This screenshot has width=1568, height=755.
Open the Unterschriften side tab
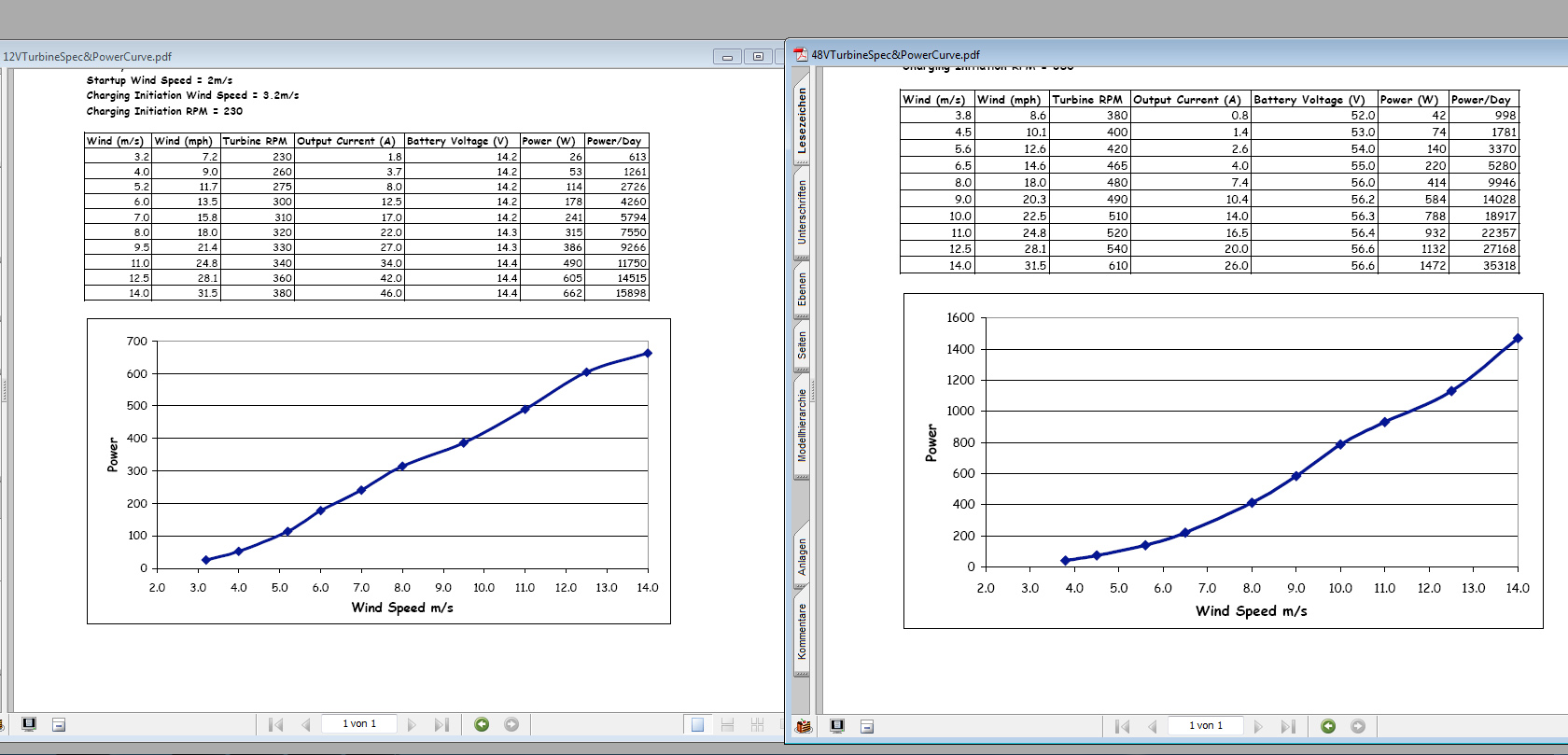pyautogui.click(x=802, y=213)
